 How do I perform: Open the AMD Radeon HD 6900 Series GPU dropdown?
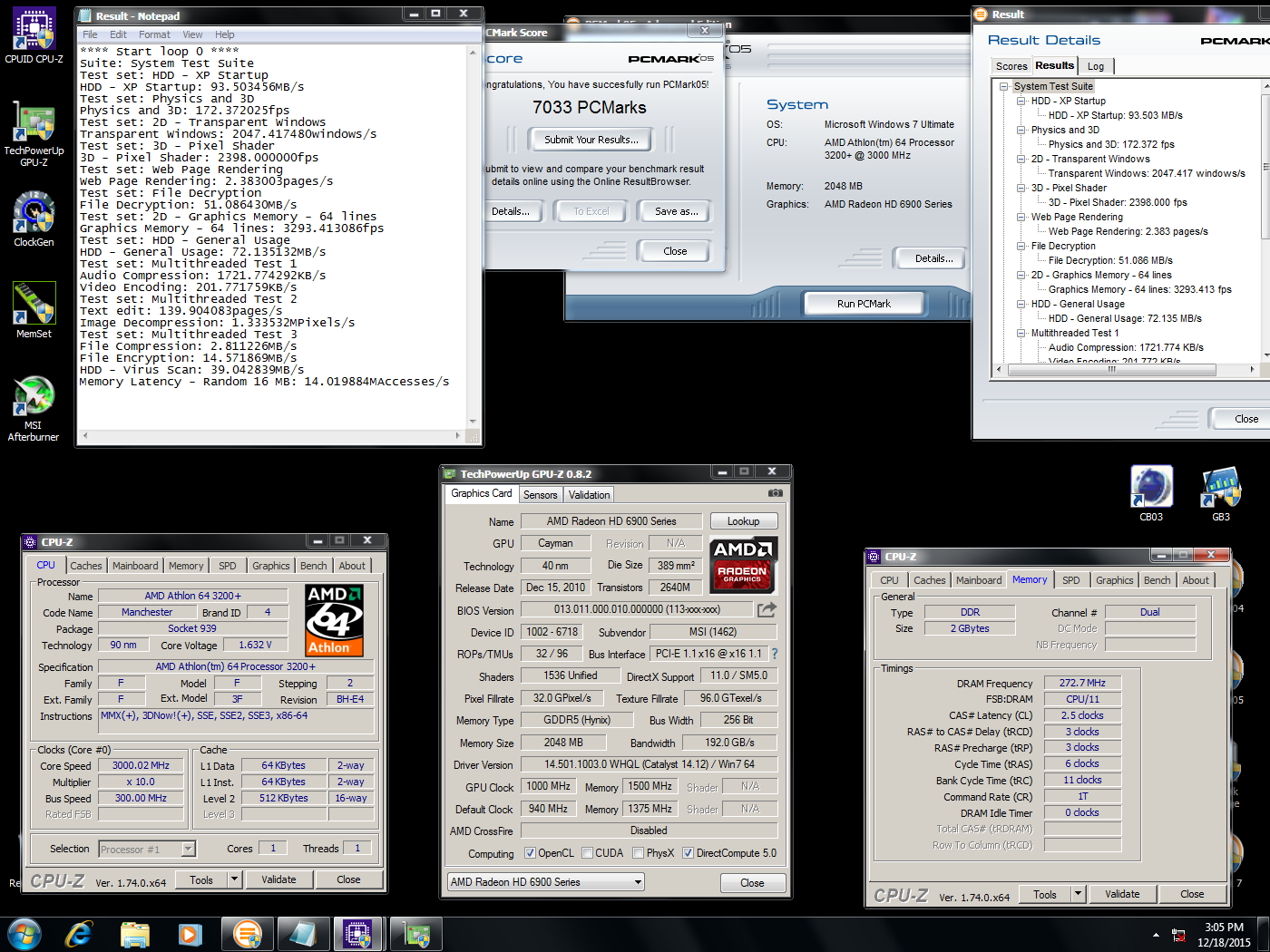[x=546, y=882]
